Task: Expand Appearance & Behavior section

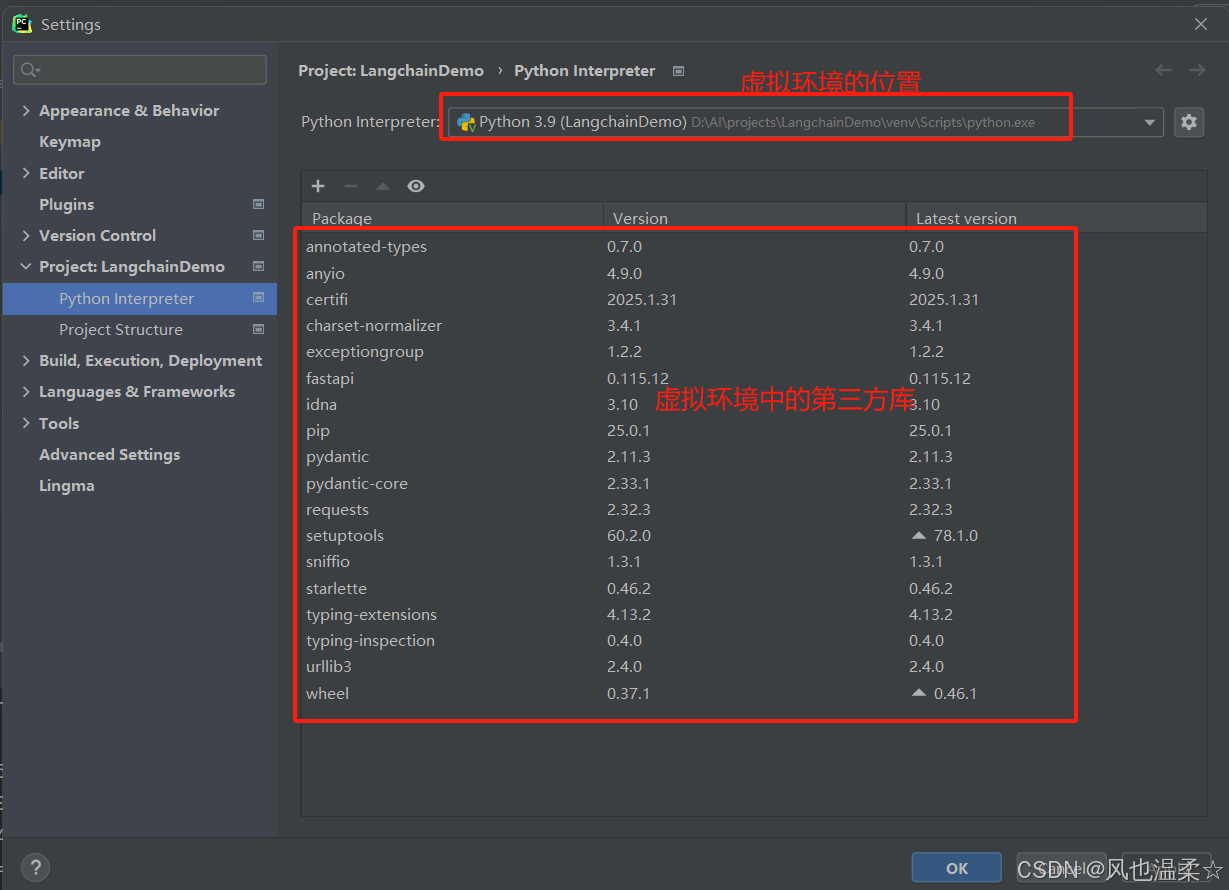Action: [x=26, y=111]
